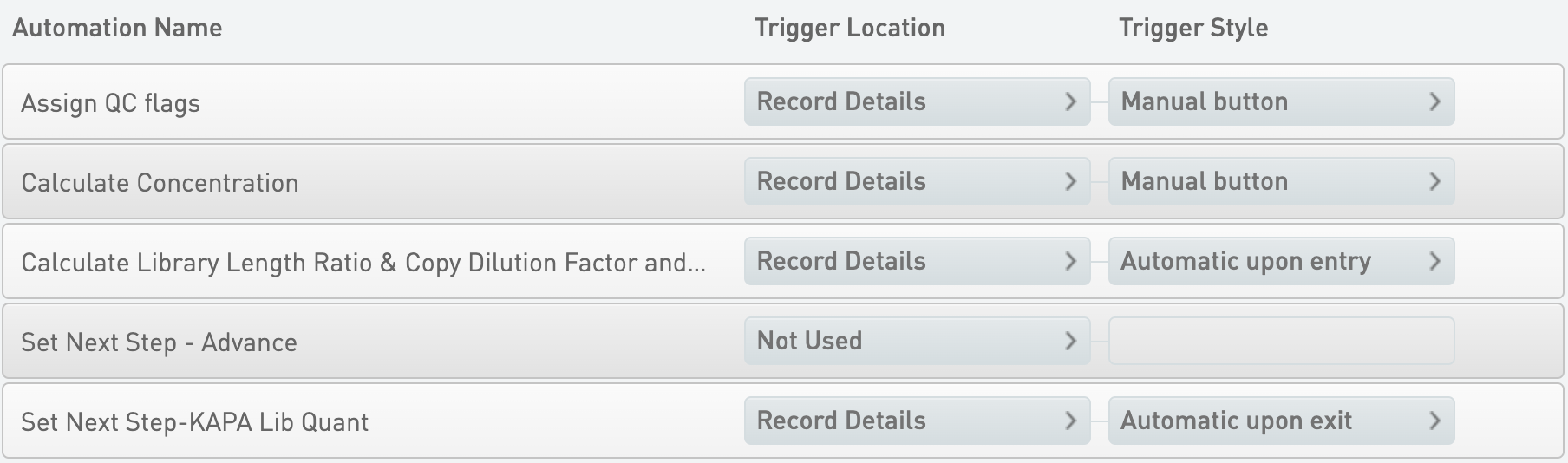Screen dimensions: 1568x463
Task: Open Trigger Location dropdown for Calculate Concentration
Action: click(916, 181)
